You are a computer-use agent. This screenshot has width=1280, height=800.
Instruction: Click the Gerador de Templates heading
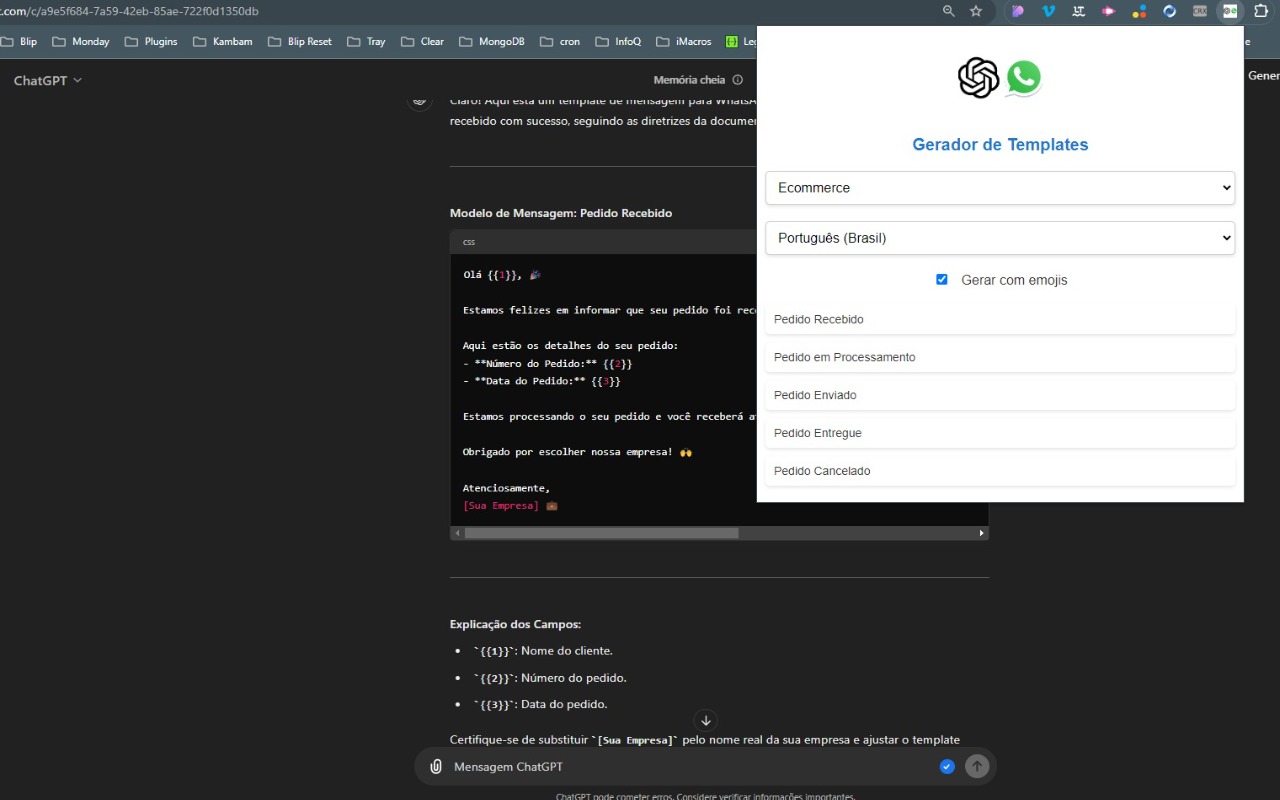point(1000,145)
